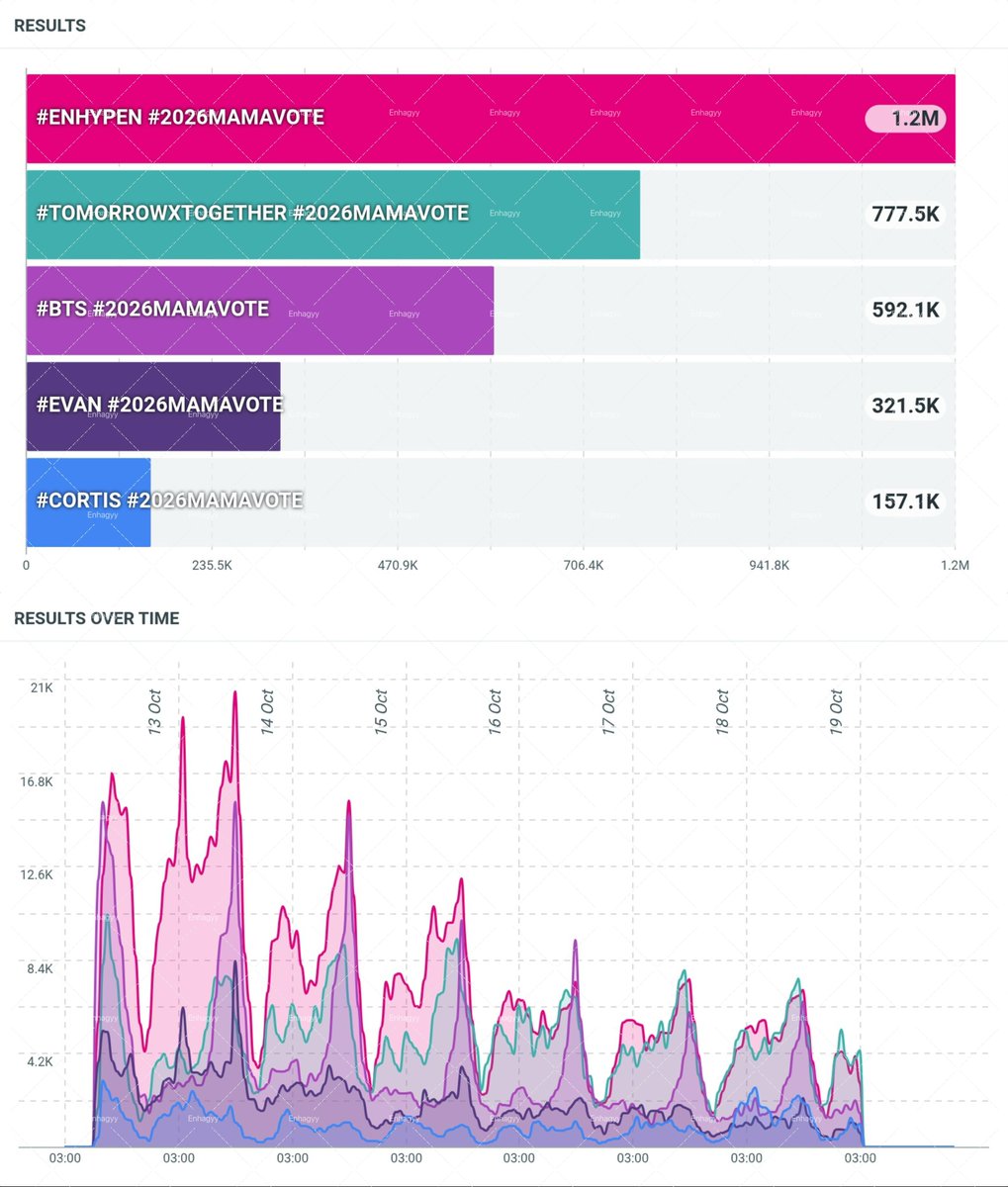1008x1187 pixels.
Task: Select the "18 Oct" date marker
Action: click(x=721, y=711)
